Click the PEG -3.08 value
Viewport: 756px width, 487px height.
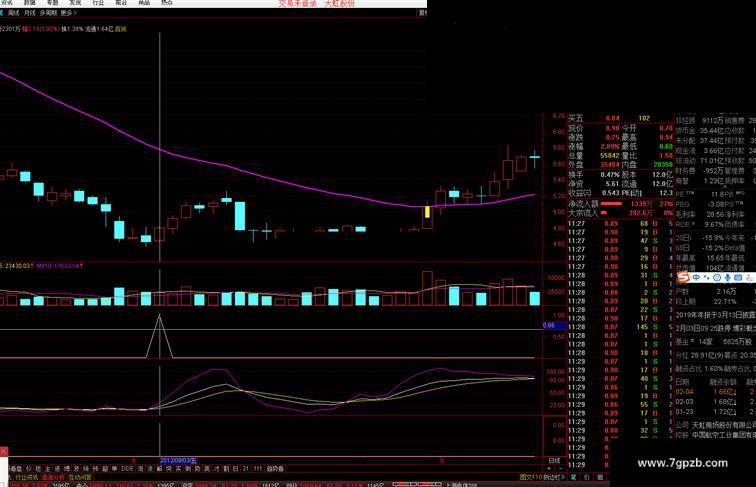point(715,204)
